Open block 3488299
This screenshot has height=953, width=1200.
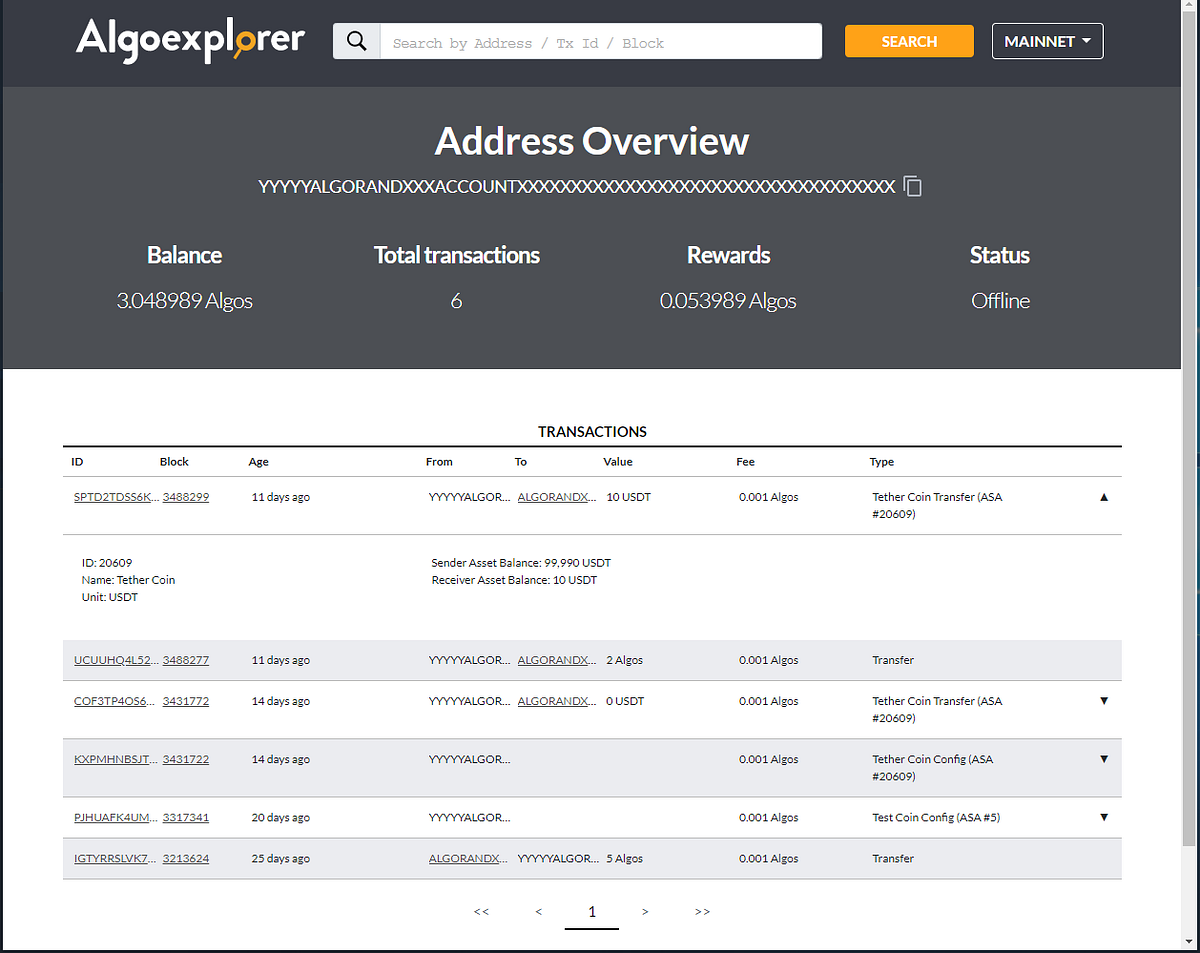(x=186, y=496)
